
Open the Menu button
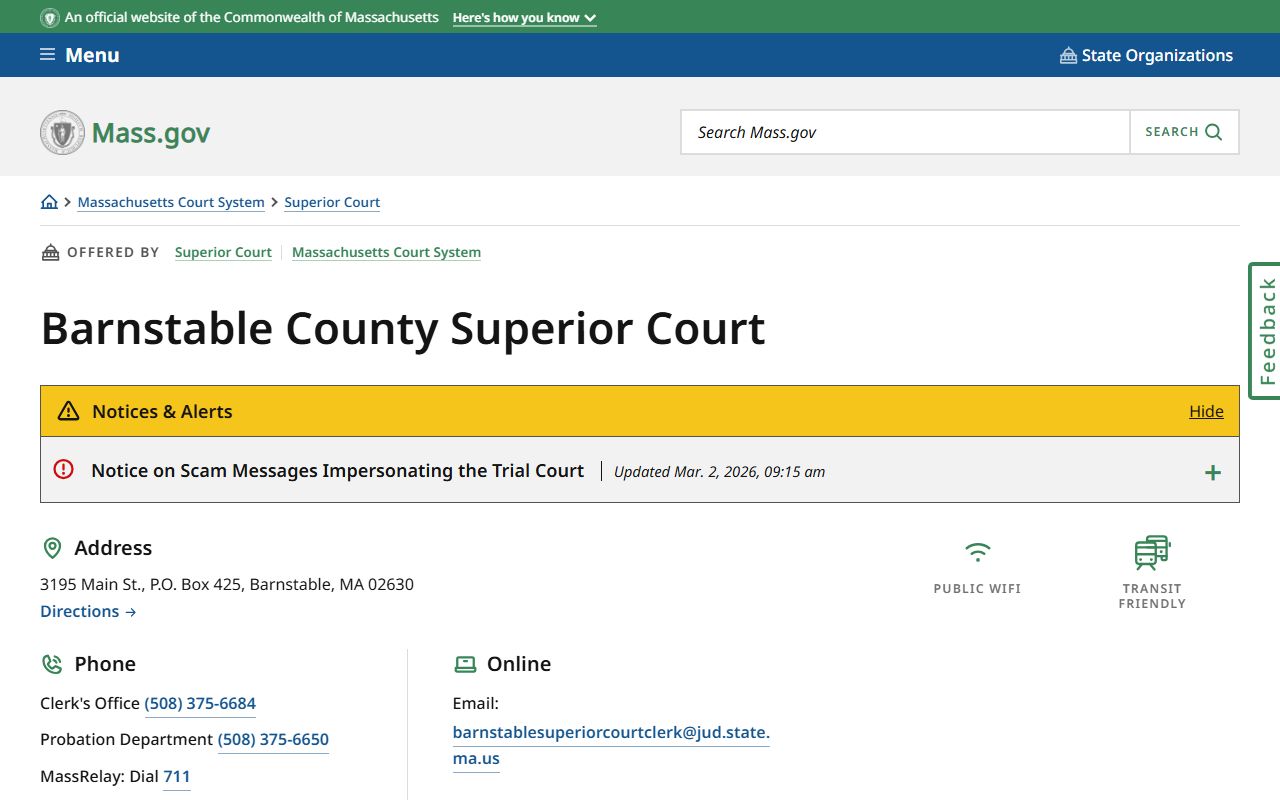tap(80, 55)
